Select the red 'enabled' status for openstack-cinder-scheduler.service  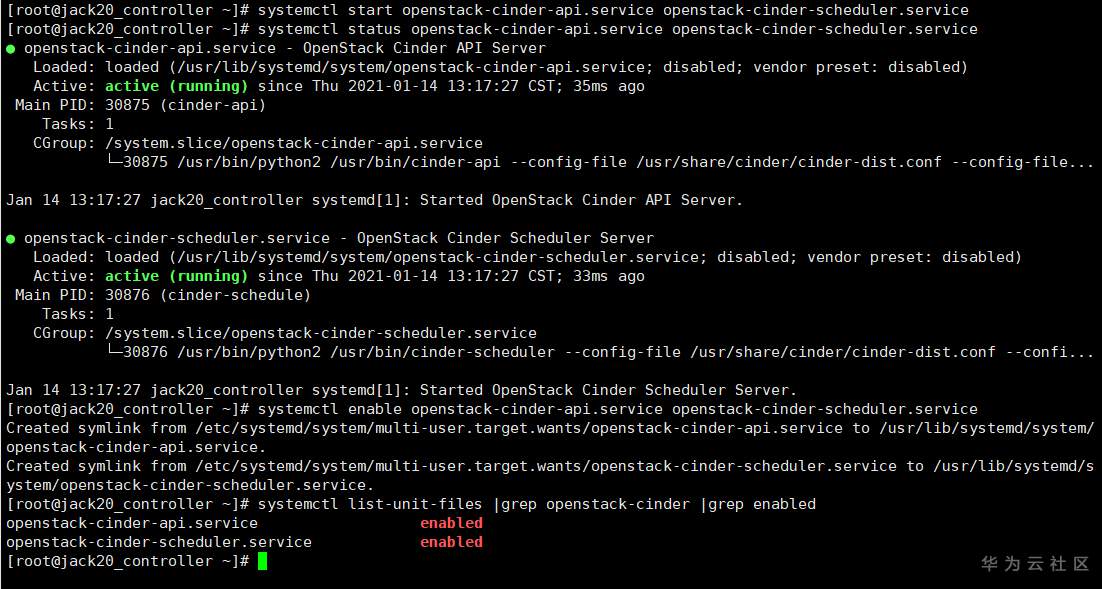coord(451,542)
